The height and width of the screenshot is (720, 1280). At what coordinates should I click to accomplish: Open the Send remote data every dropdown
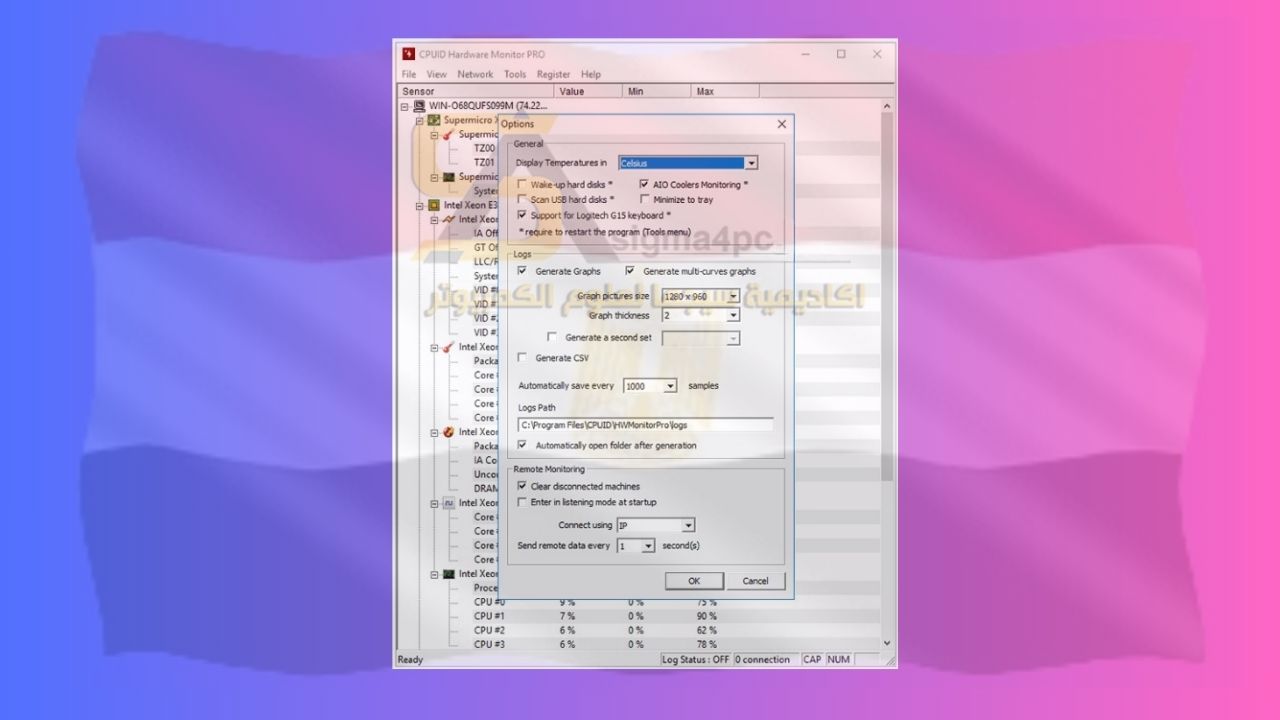(x=648, y=546)
